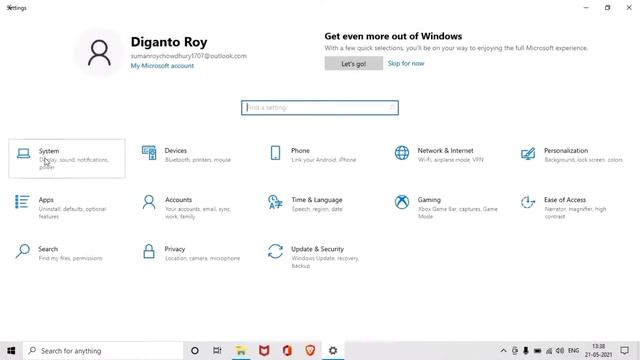Open the My Microsoft account link
Viewport: 640px width, 360px height.
tap(162, 66)
